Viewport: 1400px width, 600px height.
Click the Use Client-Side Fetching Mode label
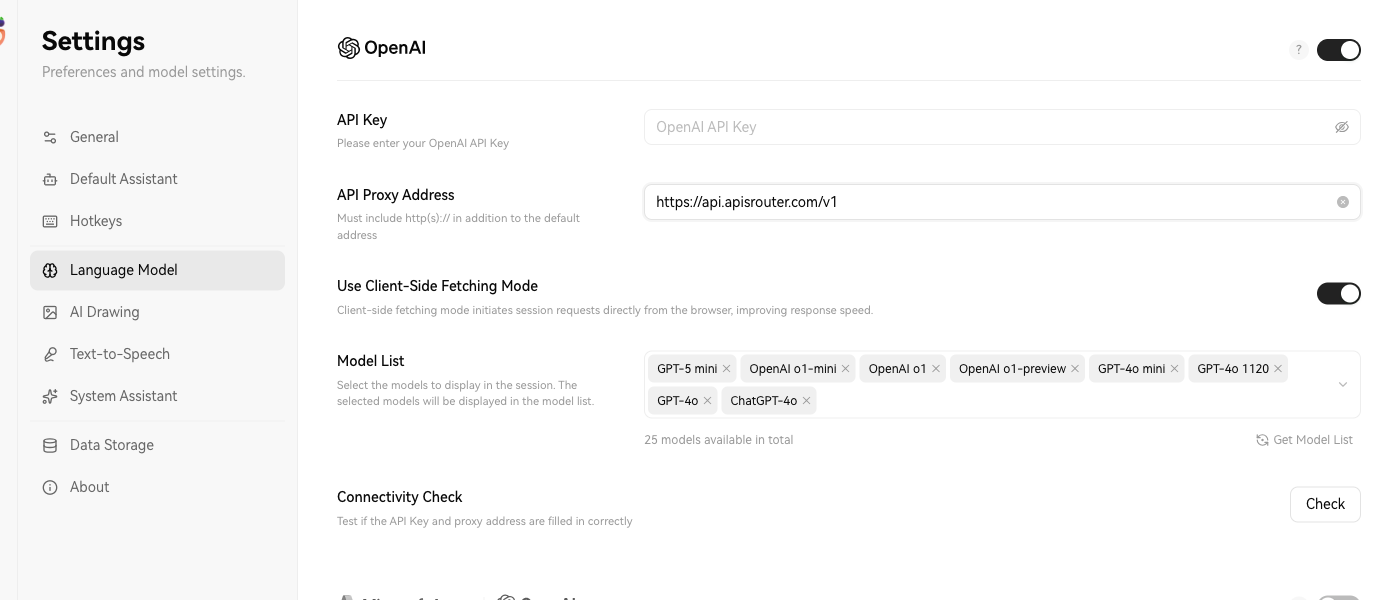pos(437,286)
